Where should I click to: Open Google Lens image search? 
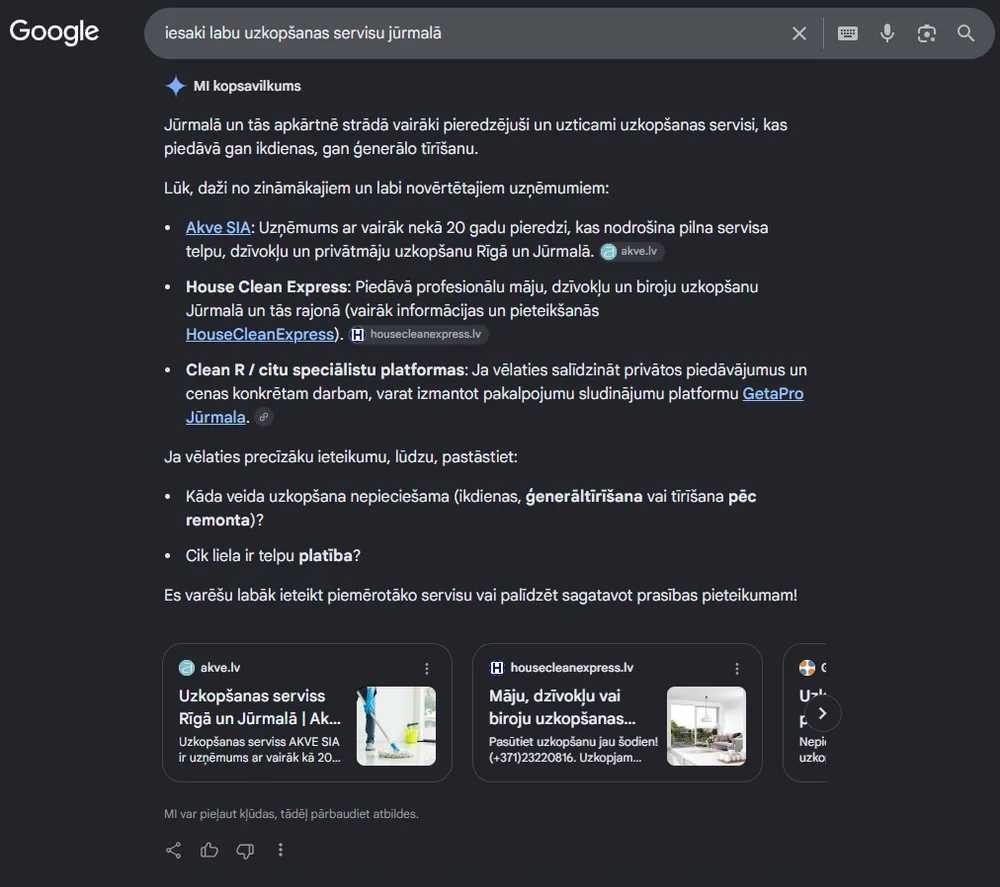[x=927, y=33]
